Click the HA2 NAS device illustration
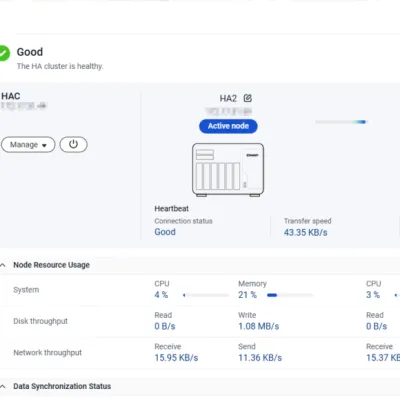 click(x=228, y=170)
